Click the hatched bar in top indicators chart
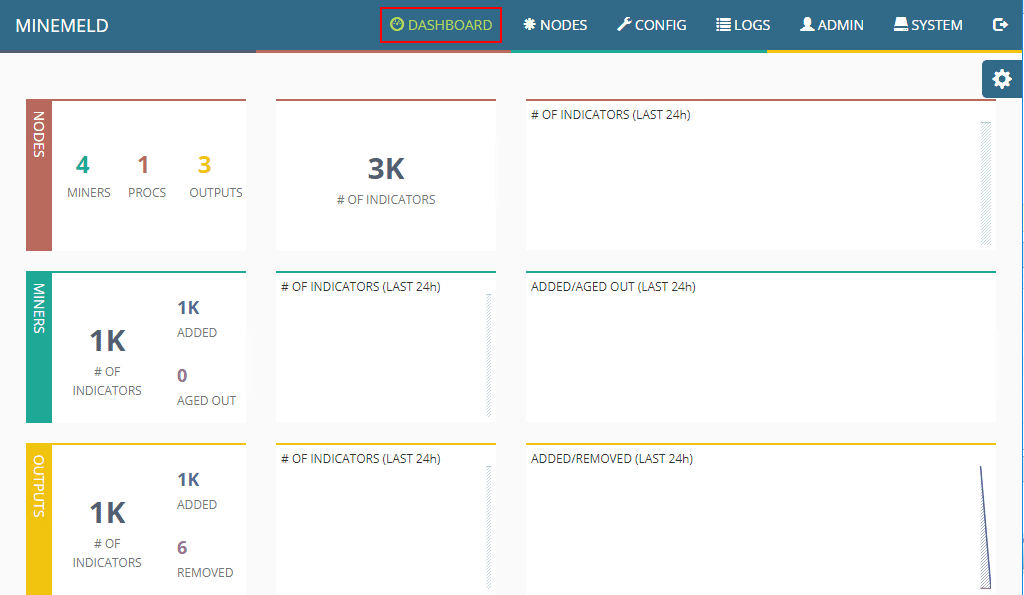 pos(986,184)
